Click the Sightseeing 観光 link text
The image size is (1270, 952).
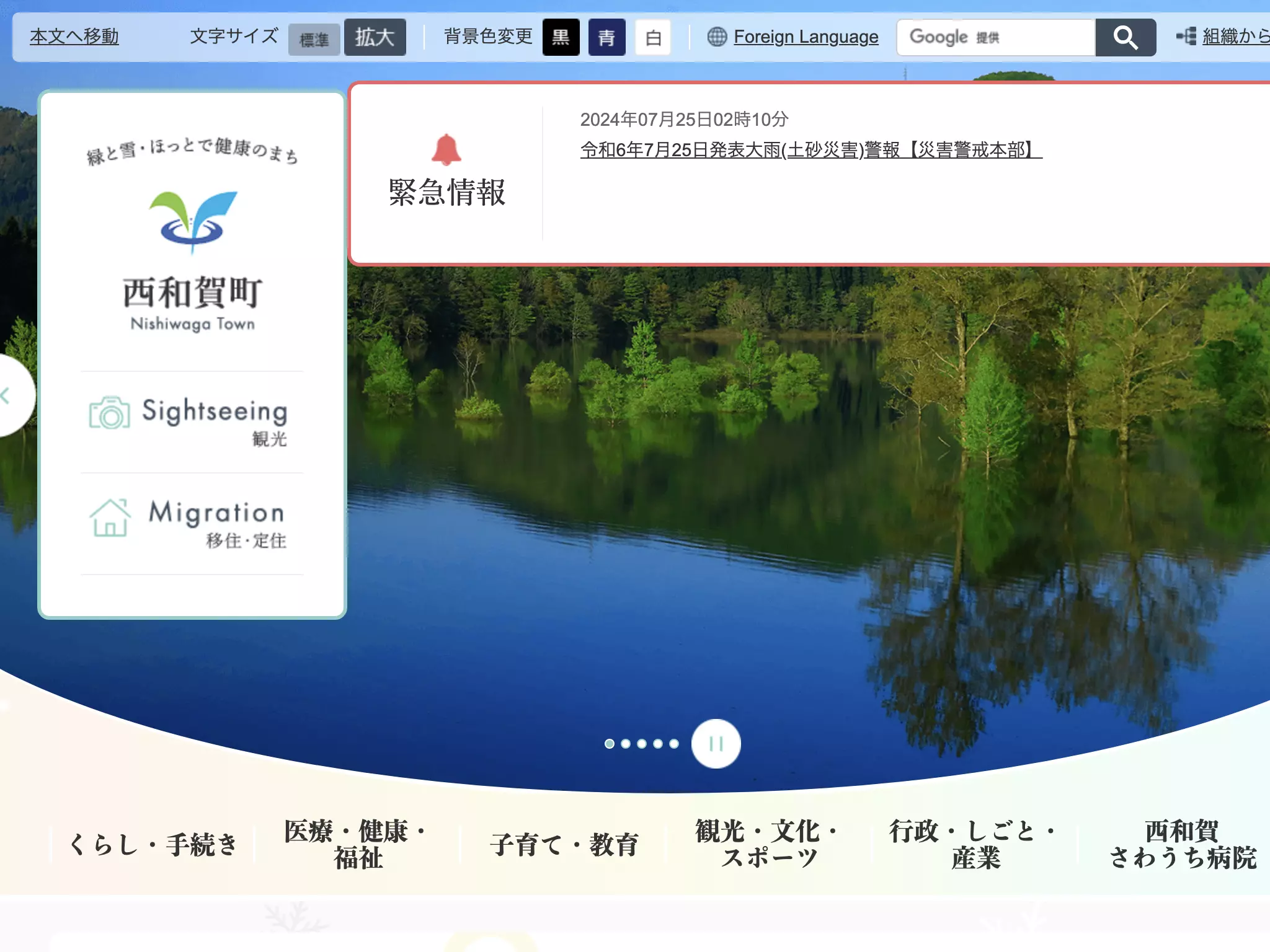pos(215,421)
